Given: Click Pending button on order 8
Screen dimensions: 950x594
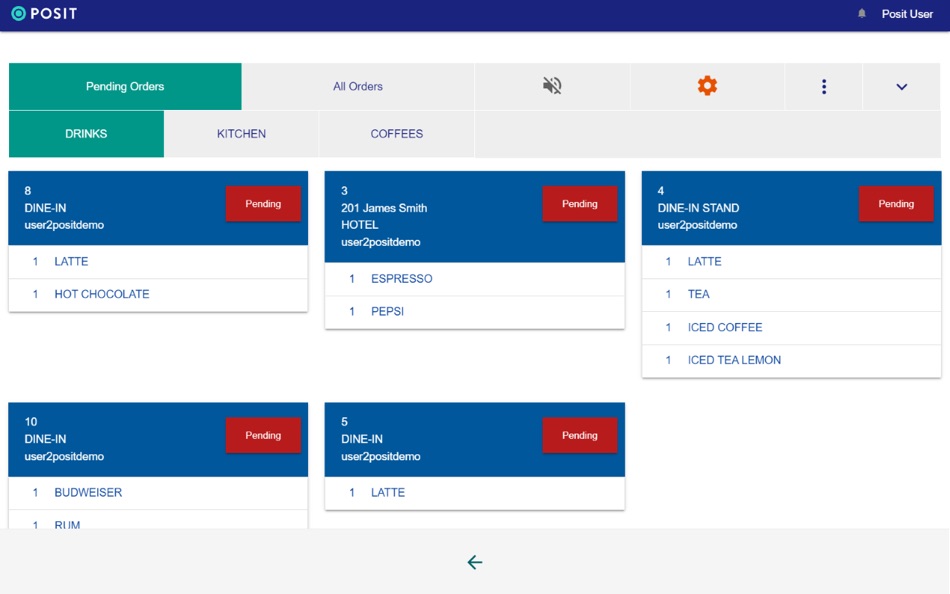Looking at the screenshot, I should [x=263, y=204].
